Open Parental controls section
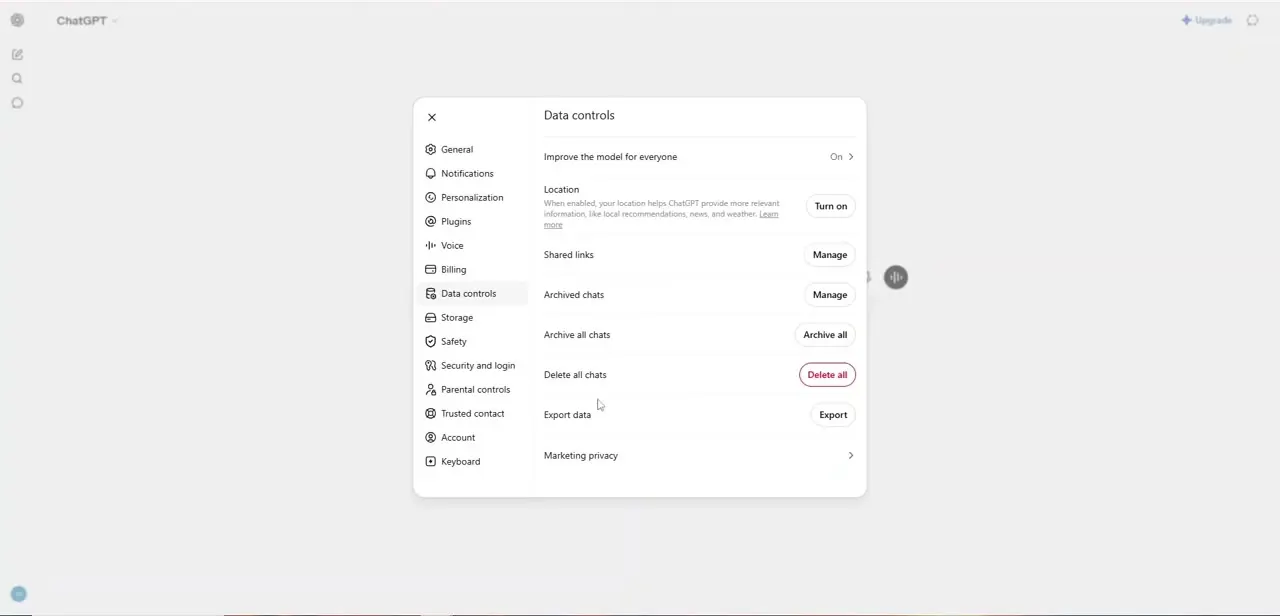Viewport: 1280px width, 616px height. click(472, 389)
